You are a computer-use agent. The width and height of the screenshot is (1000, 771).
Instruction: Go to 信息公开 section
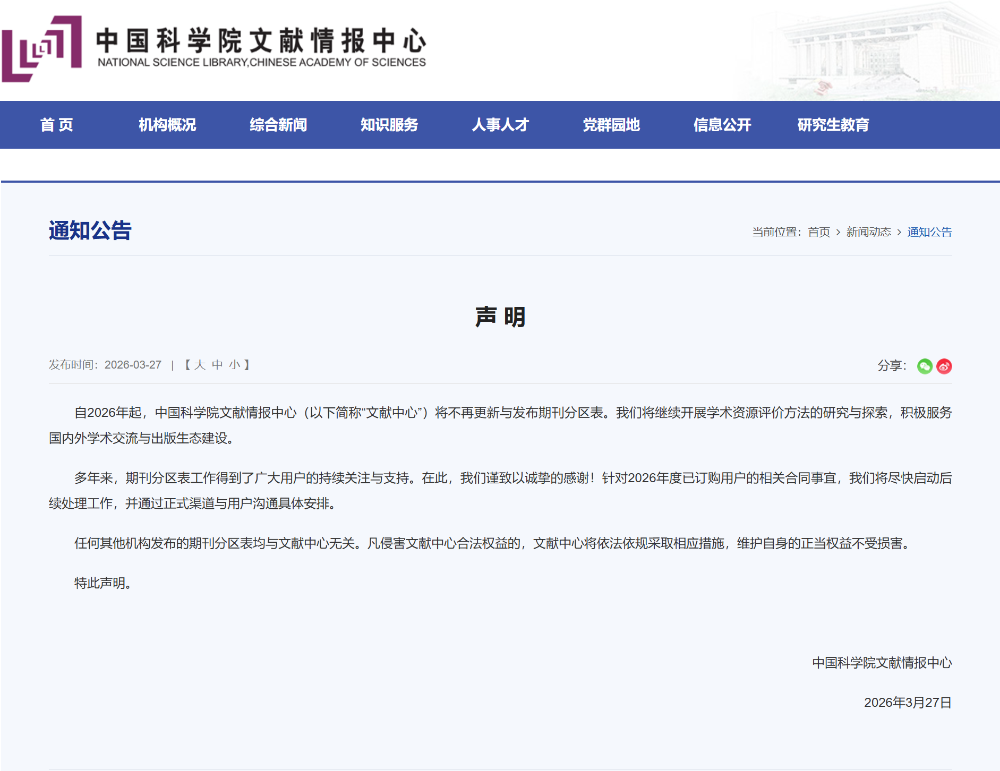tap(722, 125)
